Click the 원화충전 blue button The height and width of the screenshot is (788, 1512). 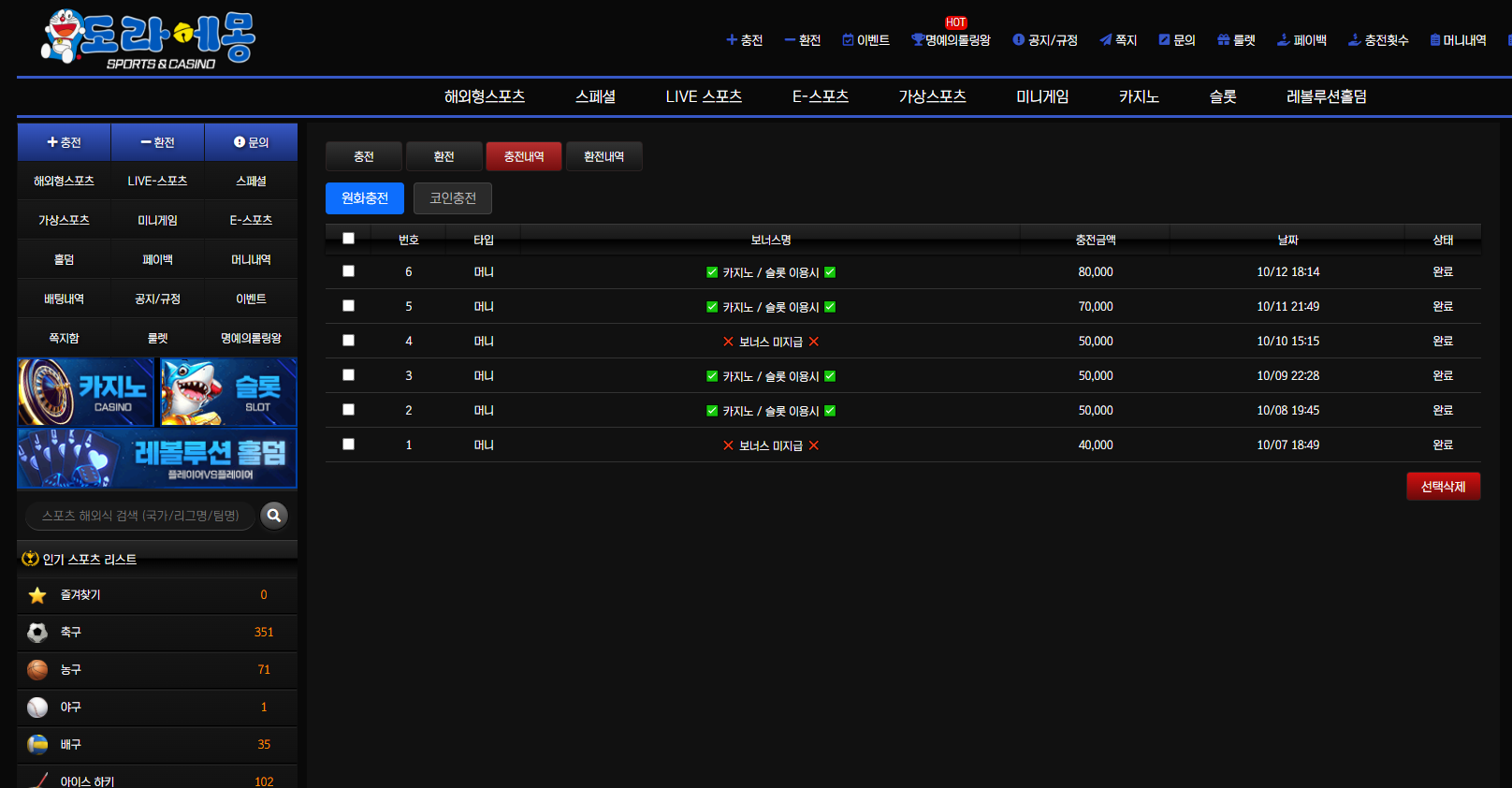[365, 198]
